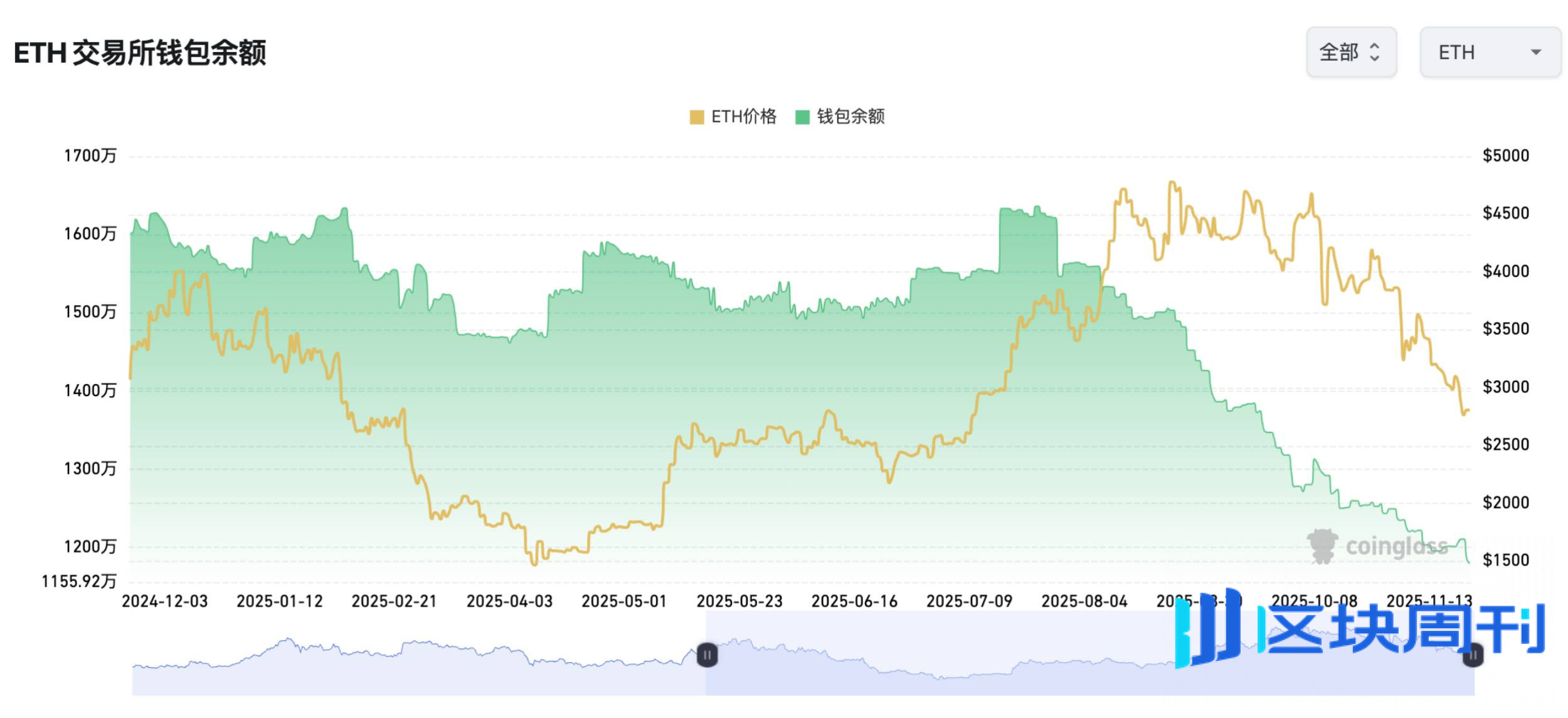
Task: Toggle the ETH价格 legend series
Action: point(743,117)
